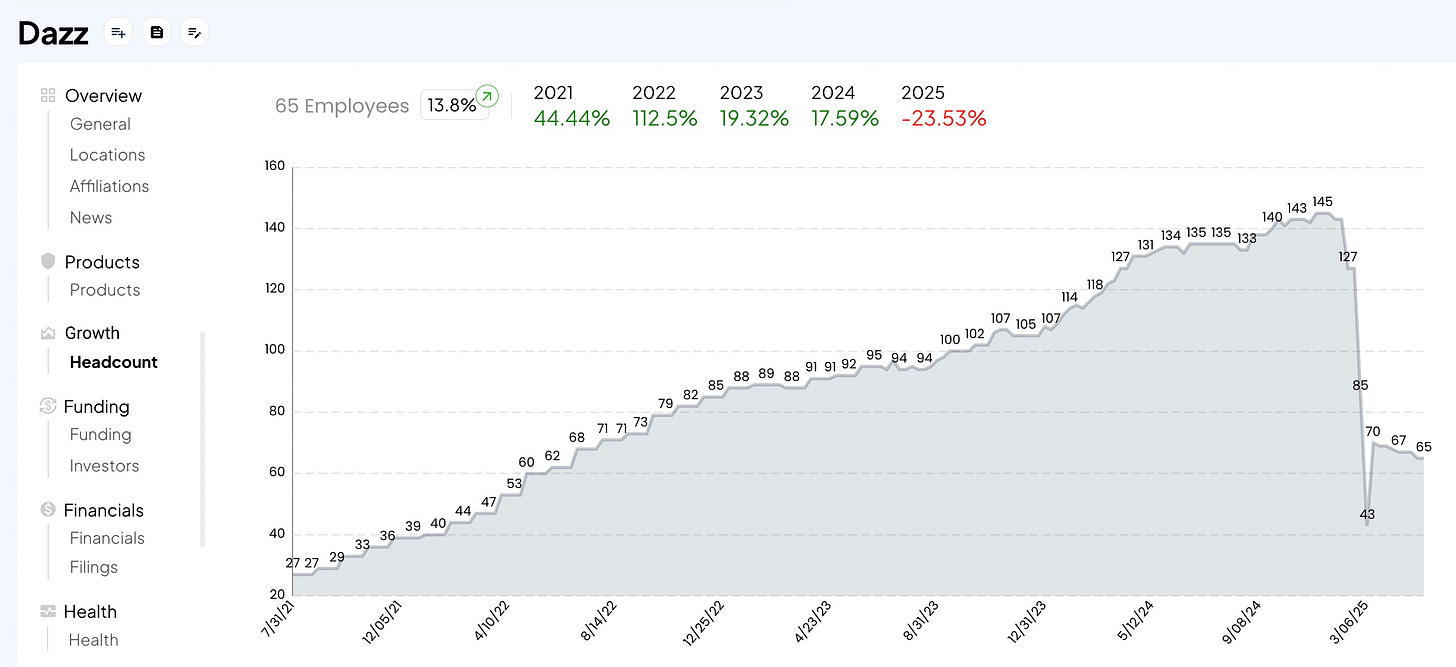This screenshot has height=667, width=1456.
Task: Open the Overview section
Action: pos(103,96)
